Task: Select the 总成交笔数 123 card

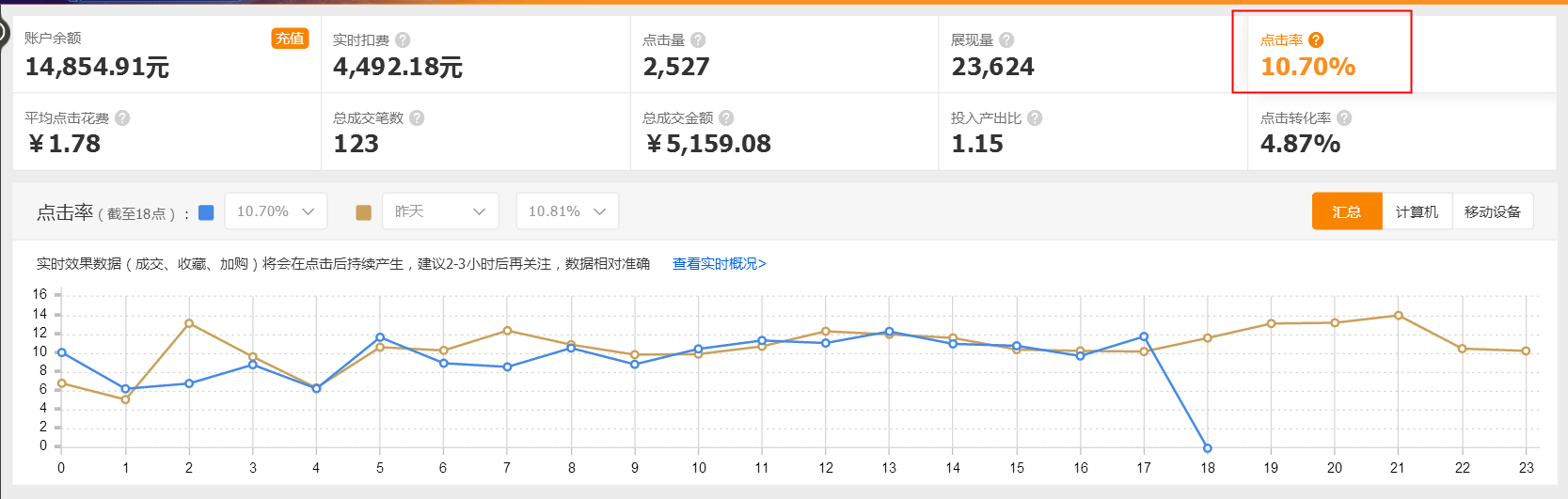Action: coord(476,132)
